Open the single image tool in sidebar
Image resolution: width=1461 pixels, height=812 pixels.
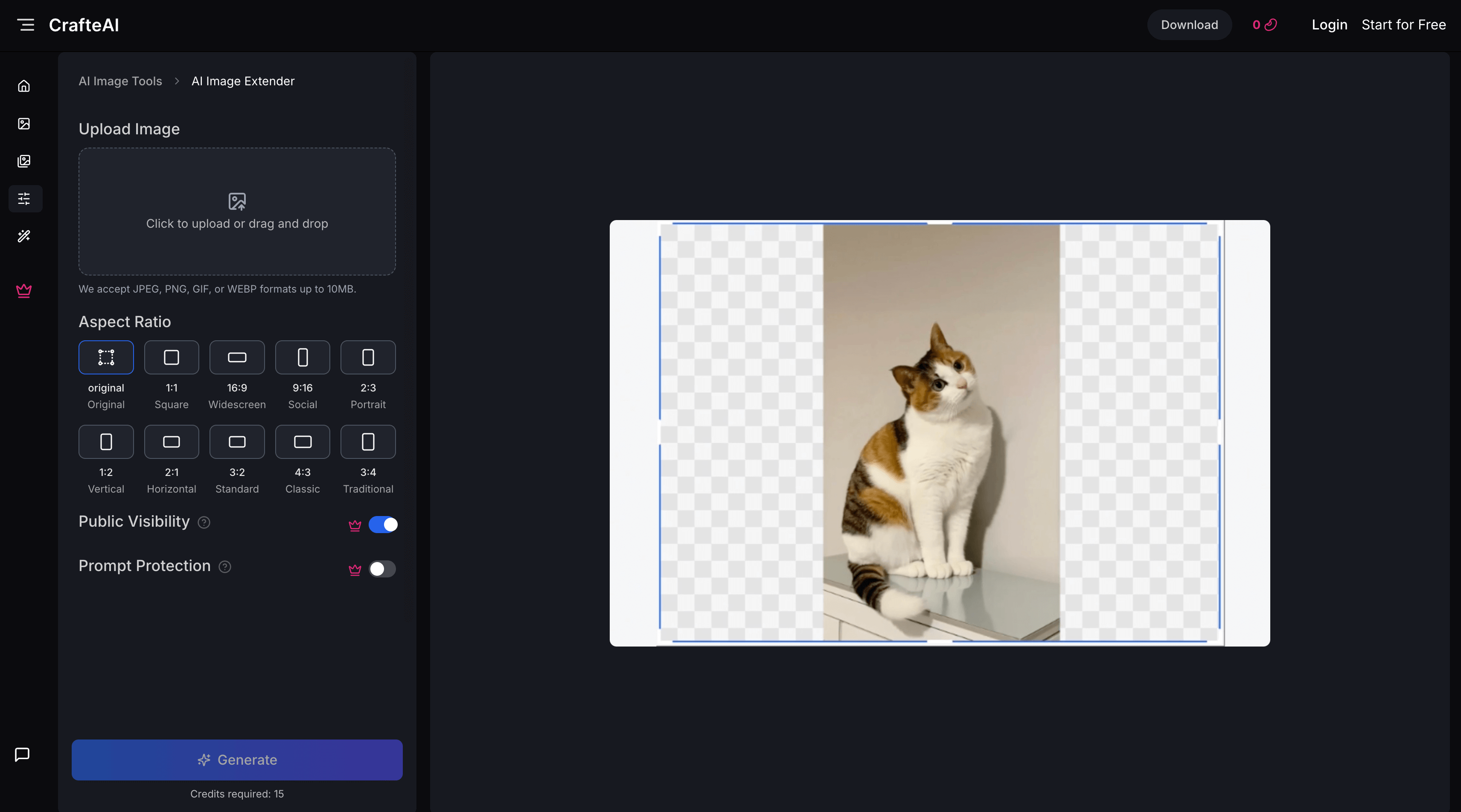[x=24, y=123]
